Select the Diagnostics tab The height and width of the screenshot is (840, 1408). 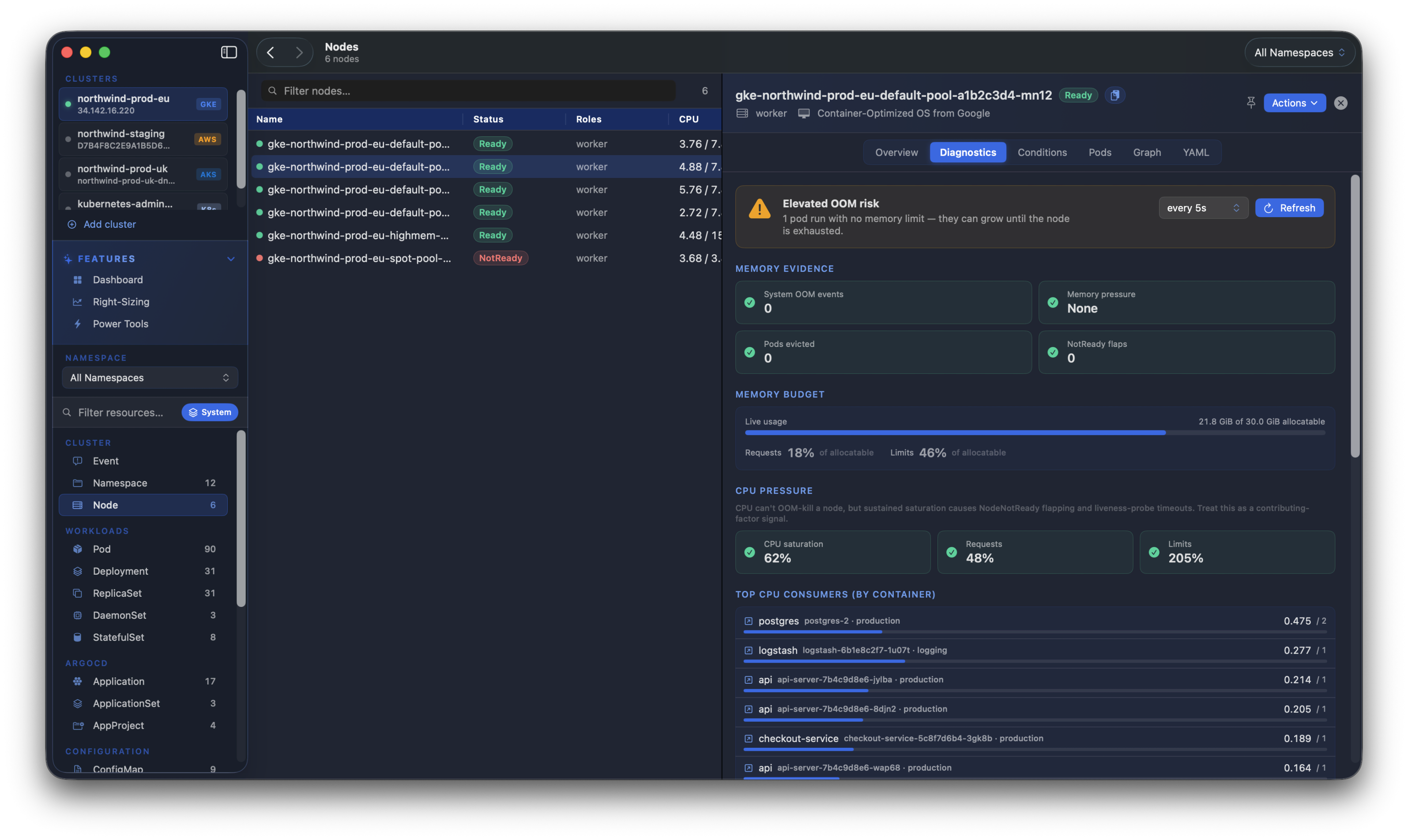[x=967, y=152]
